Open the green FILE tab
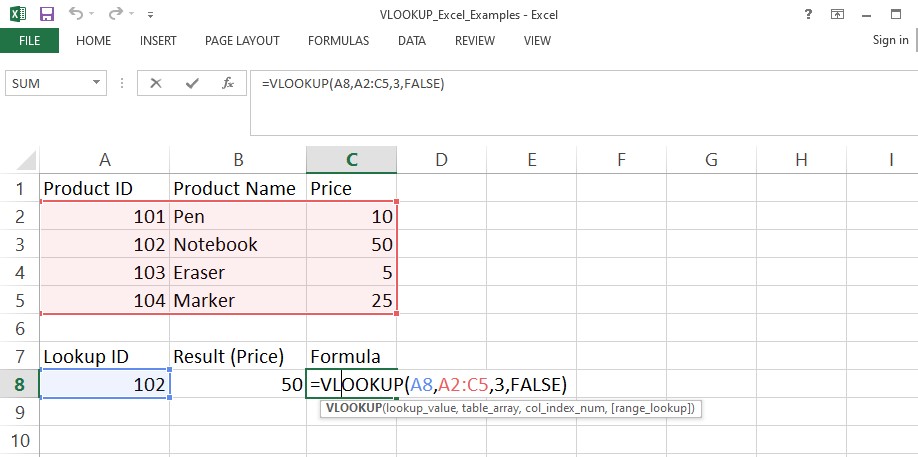Image resolution: width=918 pixels, height=457 pixels. pyautogui.click(x=29, y=41)
